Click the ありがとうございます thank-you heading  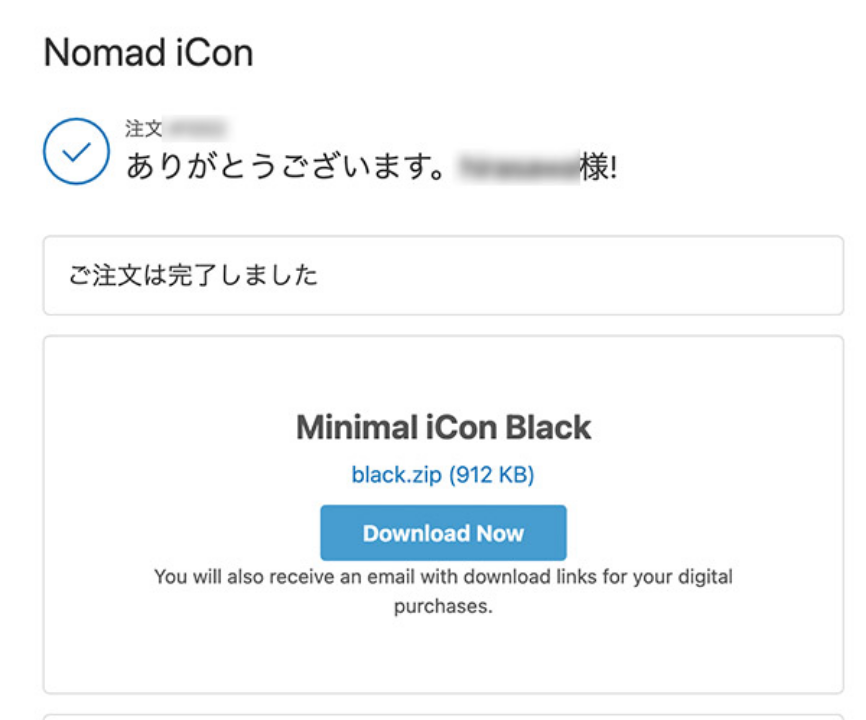[x=285, y=166]
